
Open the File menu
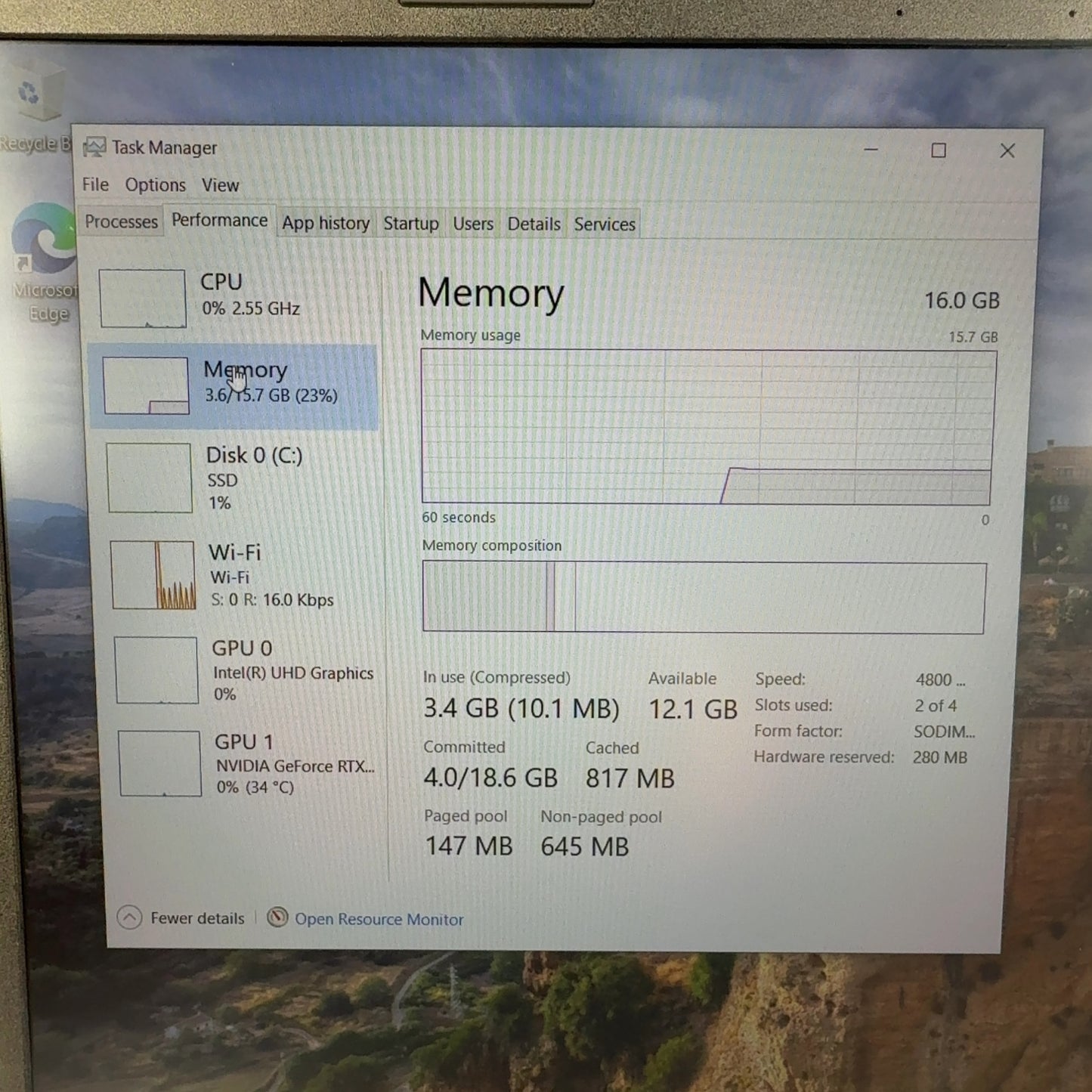point(95,184)
